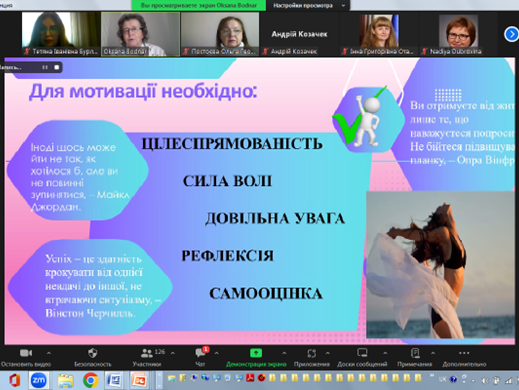Click 'Участники' label
This screenshot has height=390, width=519.
tap(146, 364)
